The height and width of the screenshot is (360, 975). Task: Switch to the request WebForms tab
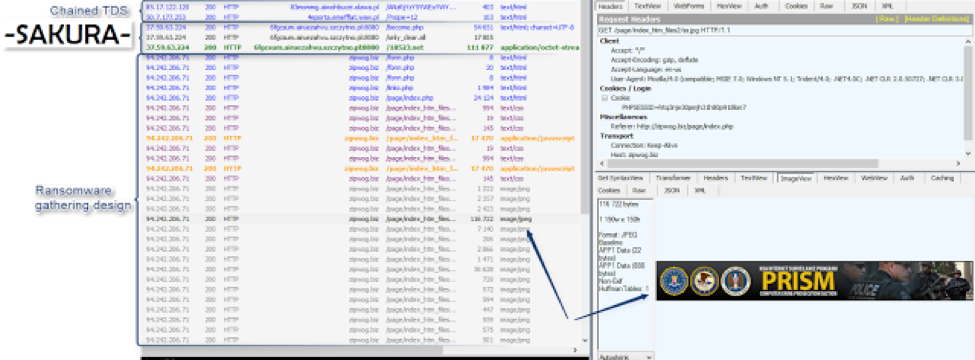point(689,6)
